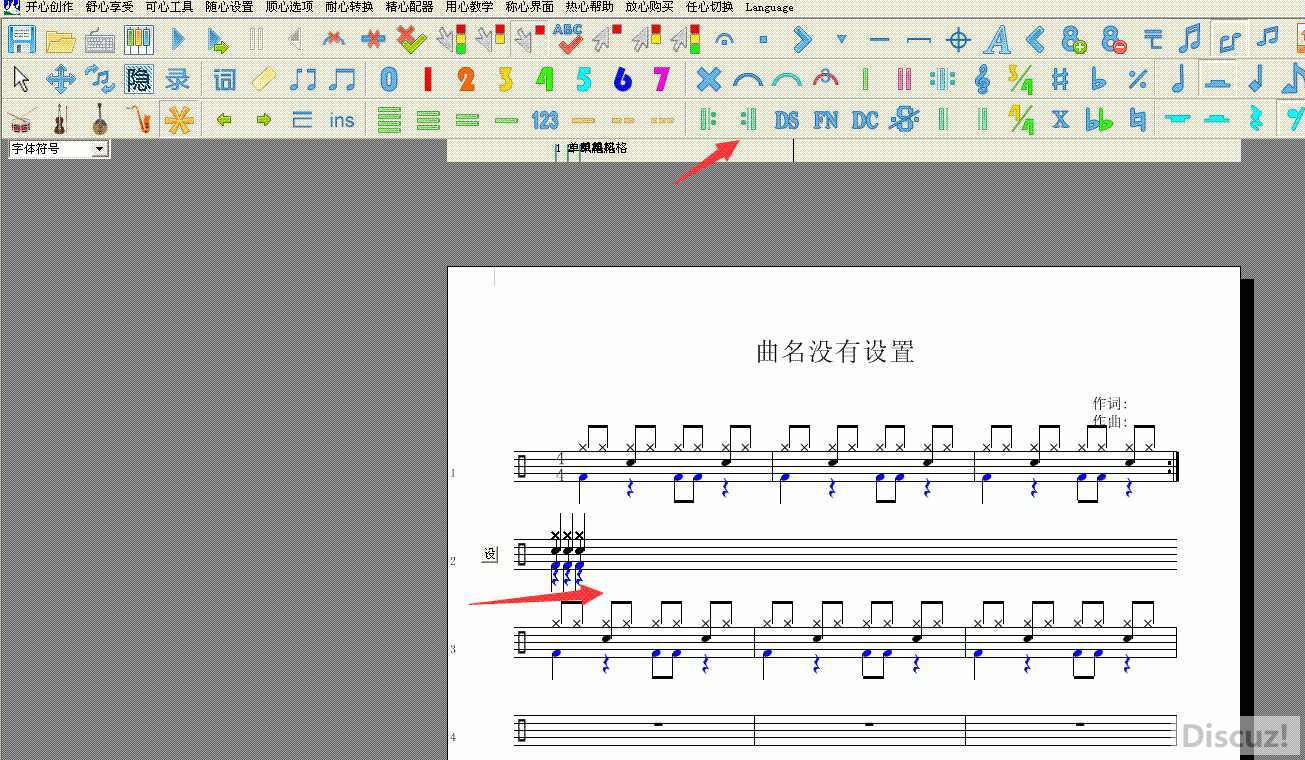This screenshot has height=760, width=1305.
Task: Click the large letter A text icon
Action: pyautogui.click(x=997, y=40)
